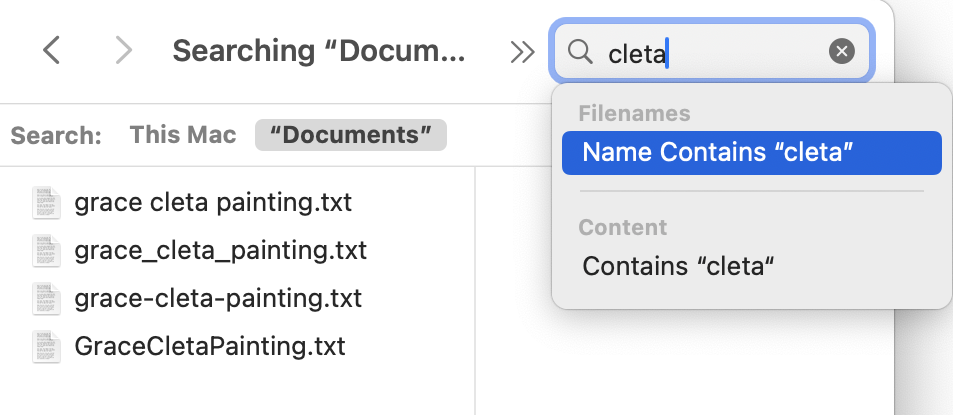Select file GraceCletaPainting.txt
Image resolution: width=953 pixels, height=415 pixels.
210,346
